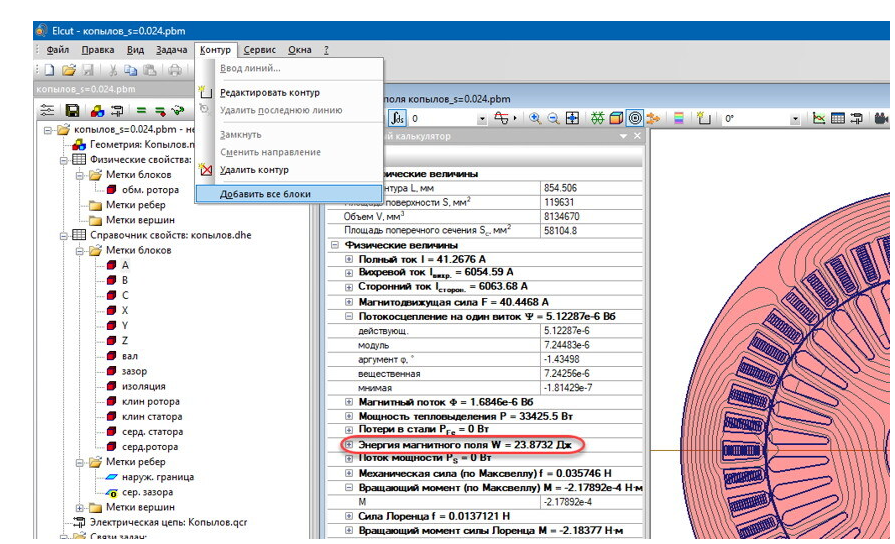Toggle the field lines concentric circles button
895x544 pixels.
(x=635, y=118)
